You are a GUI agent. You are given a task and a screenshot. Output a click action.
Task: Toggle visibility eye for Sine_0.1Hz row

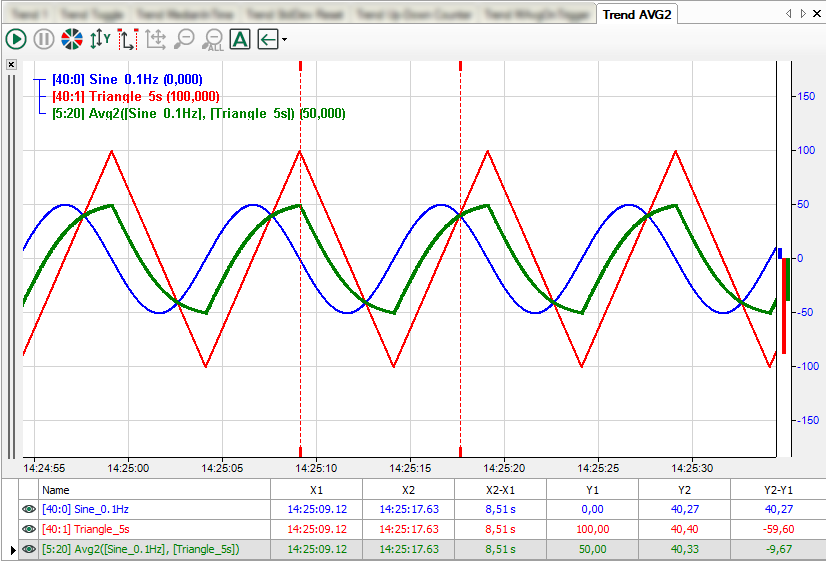[x=29, y=509]
